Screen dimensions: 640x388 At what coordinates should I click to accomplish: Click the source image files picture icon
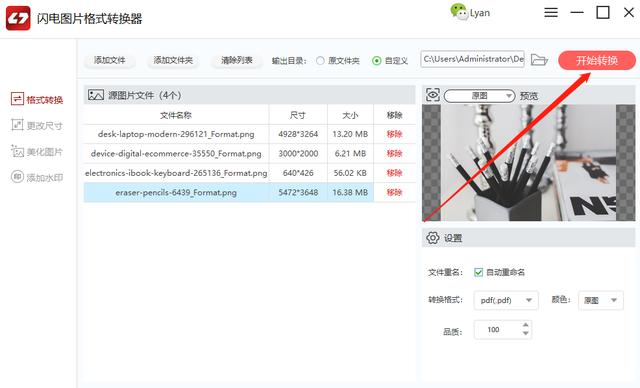(x=96, y=95)
